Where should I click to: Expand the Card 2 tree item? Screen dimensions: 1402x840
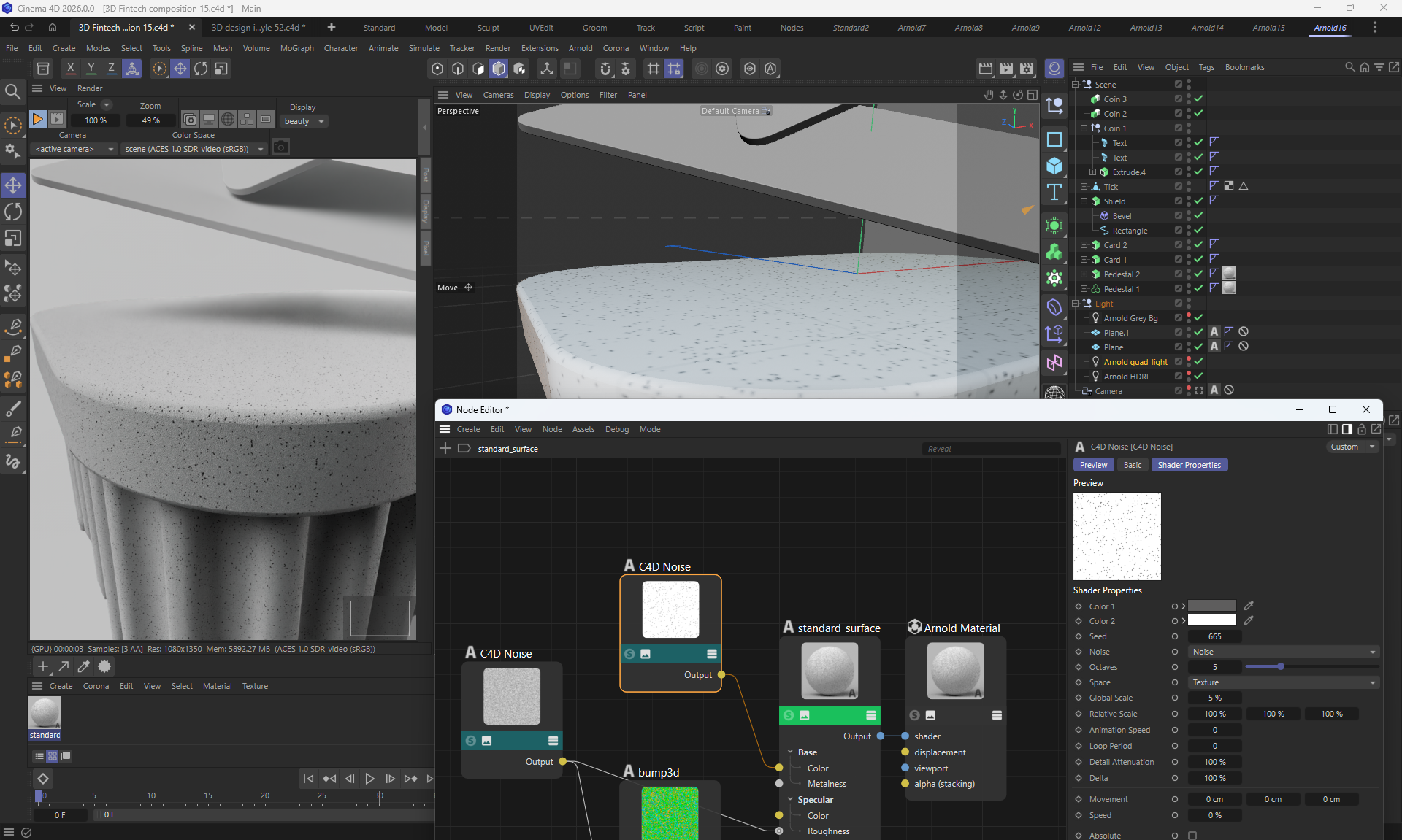(1084, 245)
